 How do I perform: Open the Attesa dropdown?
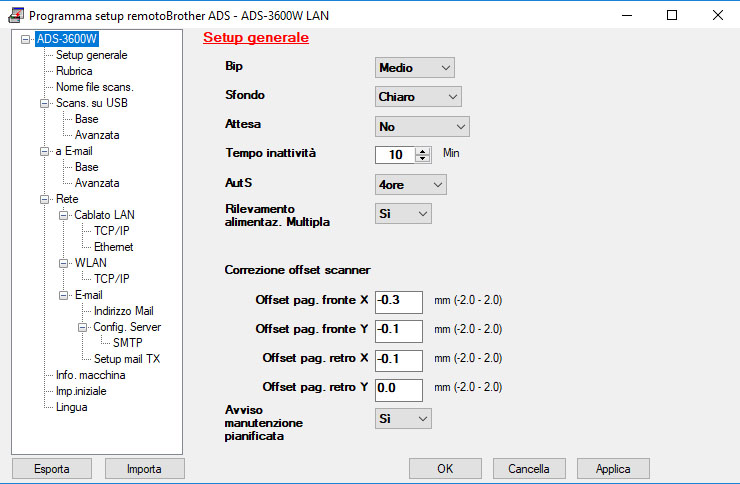click(x=422, y=127)
